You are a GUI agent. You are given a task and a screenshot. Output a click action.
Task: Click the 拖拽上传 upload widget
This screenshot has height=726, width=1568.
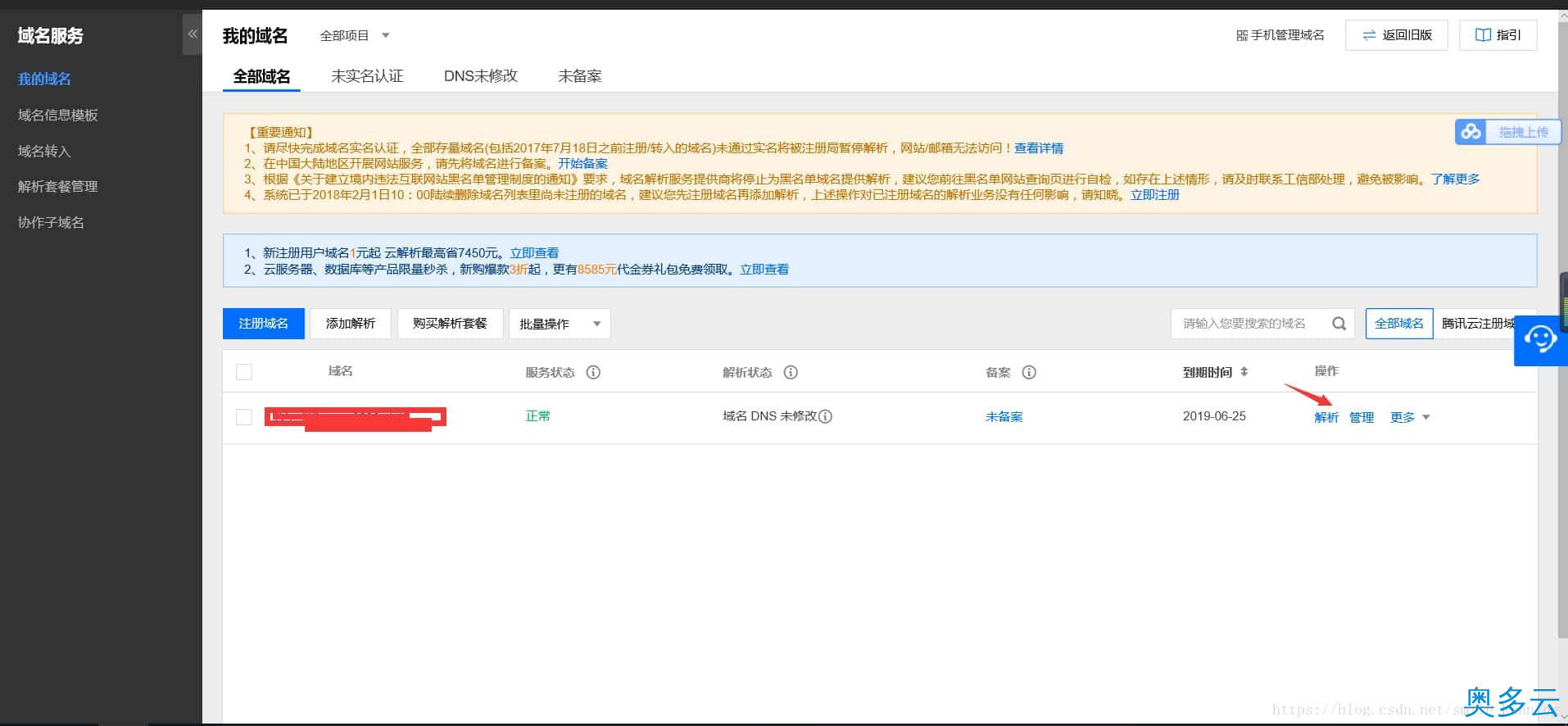(1508, 132)
